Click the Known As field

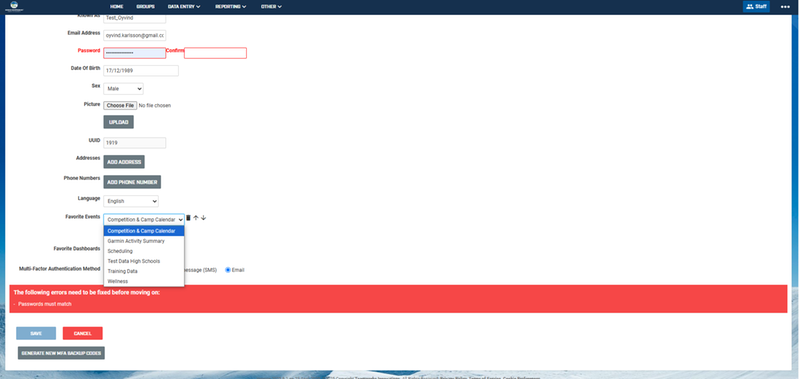[x=135, y=18]
